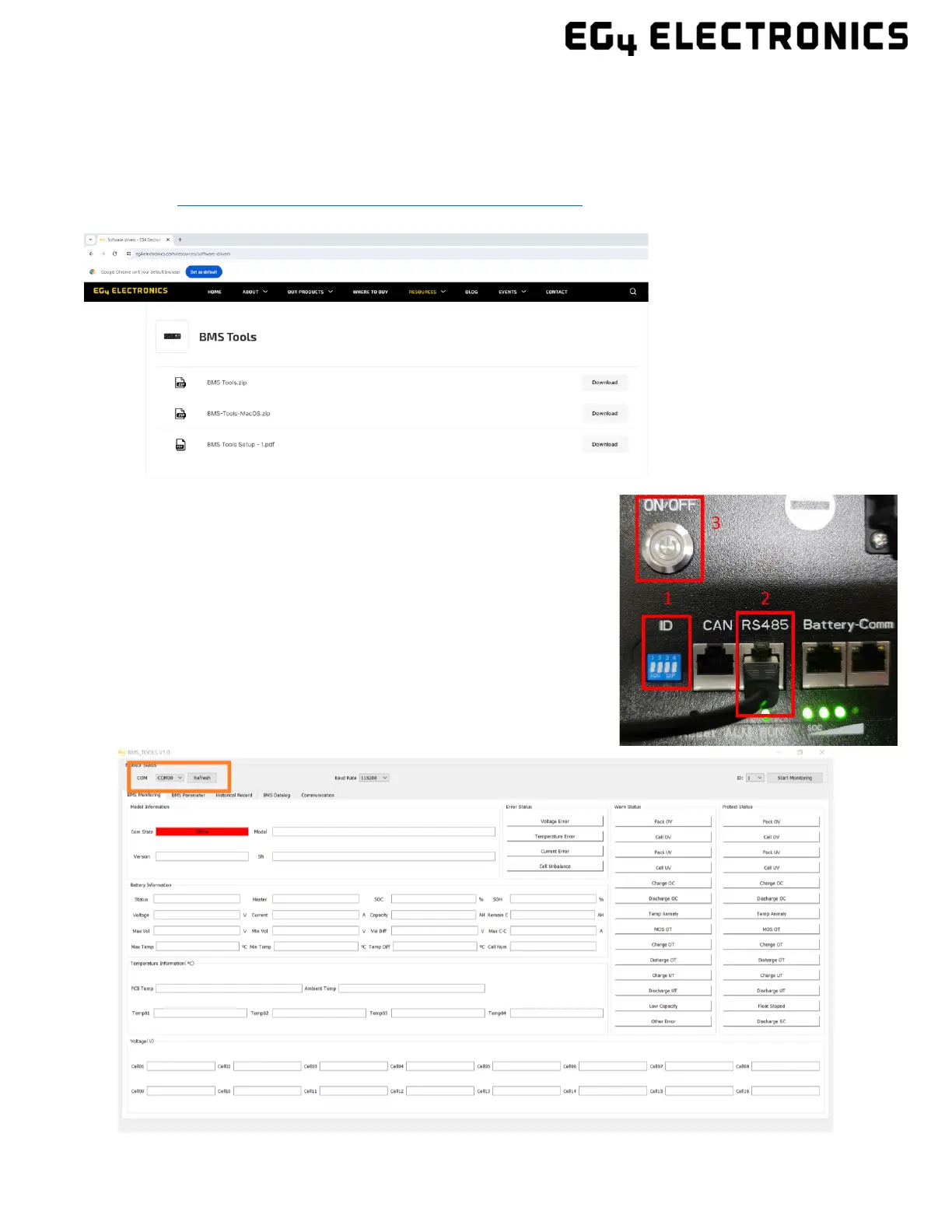The image size is (952, 1232).
Task: Open the Baud Rate dropdown
Action: coord(374,778)
